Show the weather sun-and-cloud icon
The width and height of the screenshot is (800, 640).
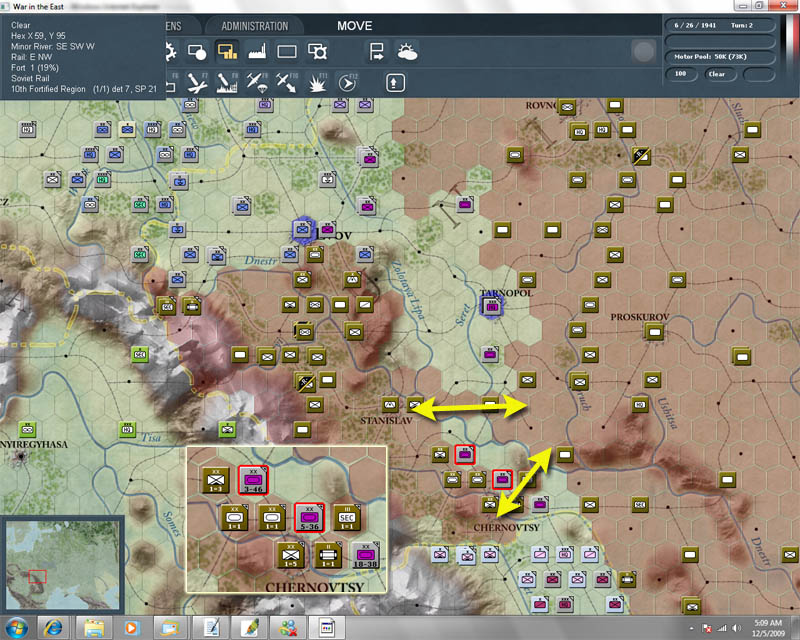[x=407, y=52]
